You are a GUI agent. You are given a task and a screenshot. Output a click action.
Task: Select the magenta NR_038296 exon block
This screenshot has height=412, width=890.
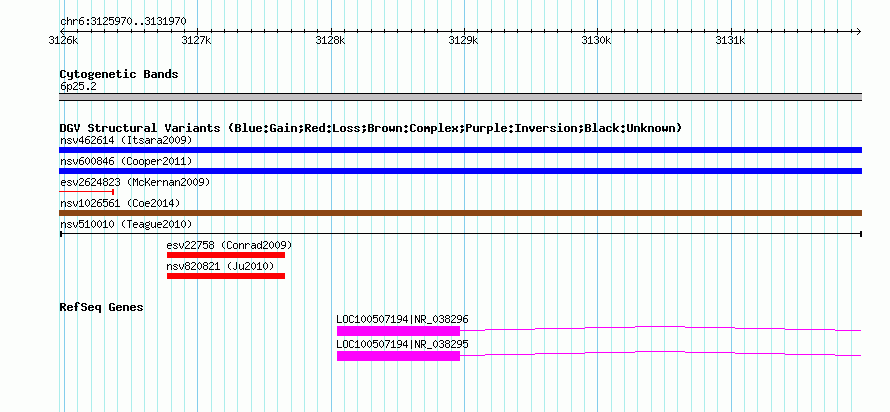[x=398, y=331]
